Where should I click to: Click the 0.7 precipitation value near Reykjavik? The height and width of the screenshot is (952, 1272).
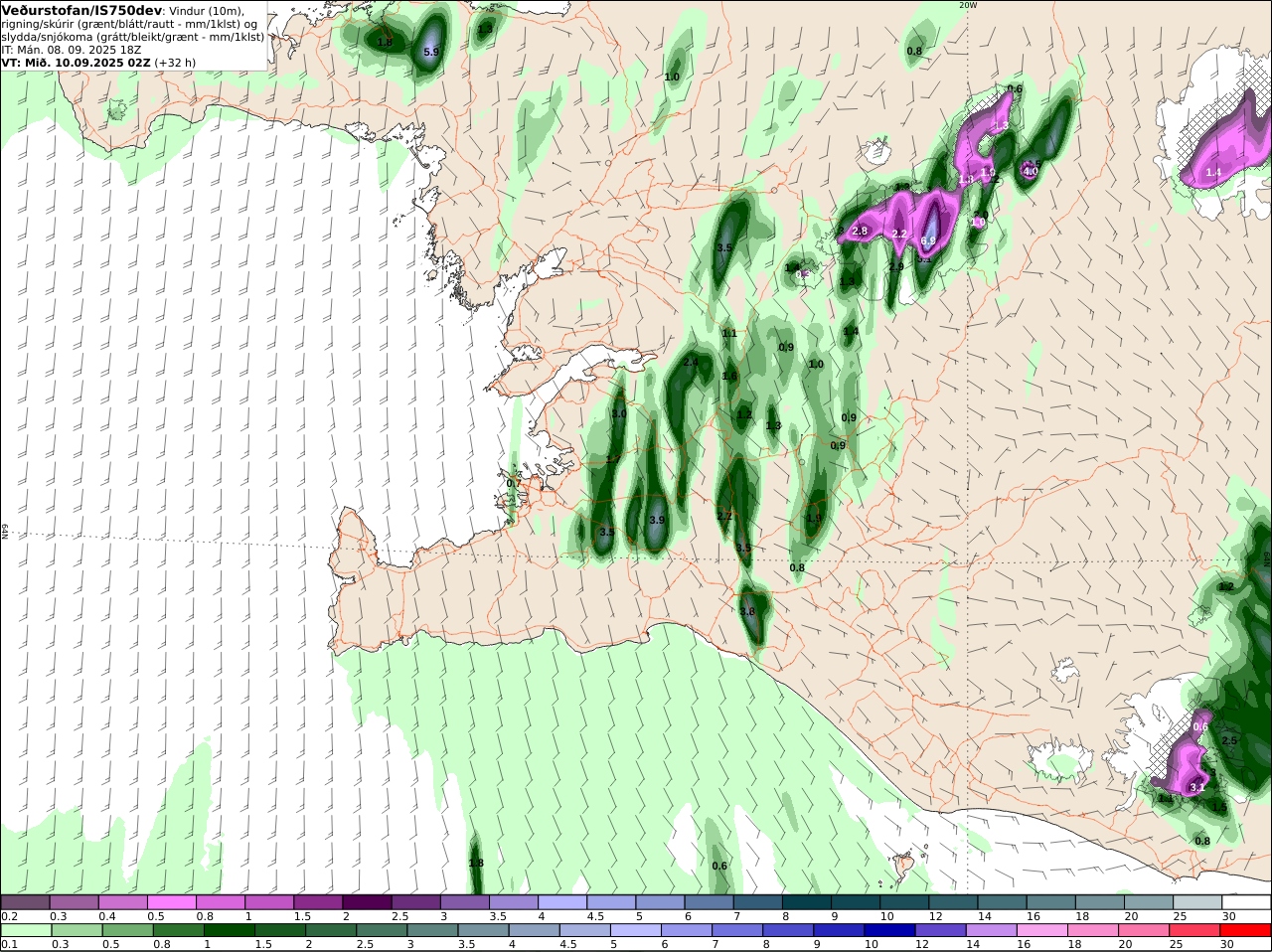514,483
